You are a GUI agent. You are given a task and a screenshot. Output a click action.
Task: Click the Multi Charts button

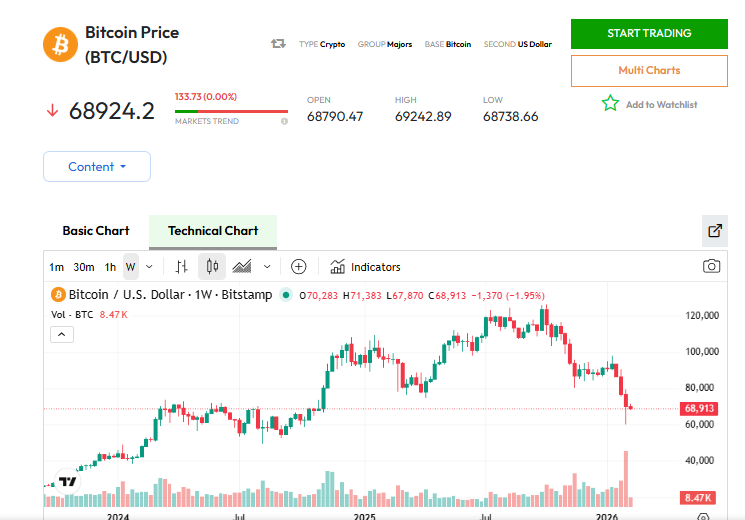point(649,71)
